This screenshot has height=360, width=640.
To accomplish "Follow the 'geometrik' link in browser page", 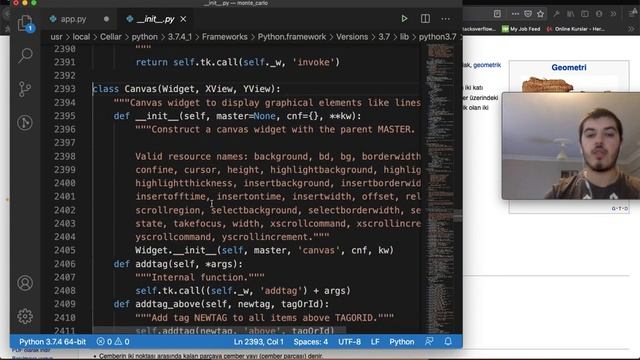I will pos(487,65).
